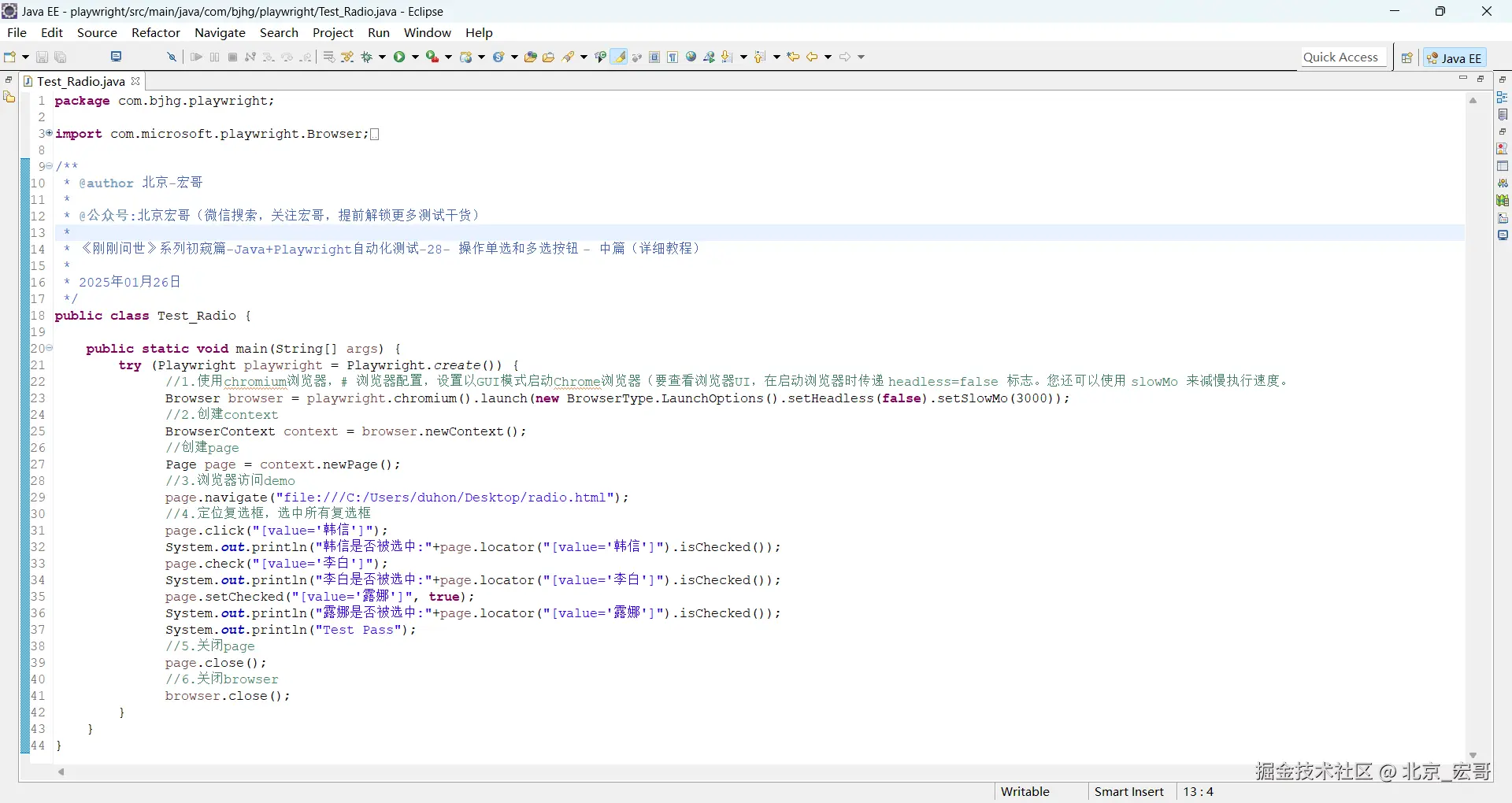Image resolution: width=1512 pixels, height=803 pixels.
Task: Expand the Debug configurations dropdown
Action: coord(383,57)
